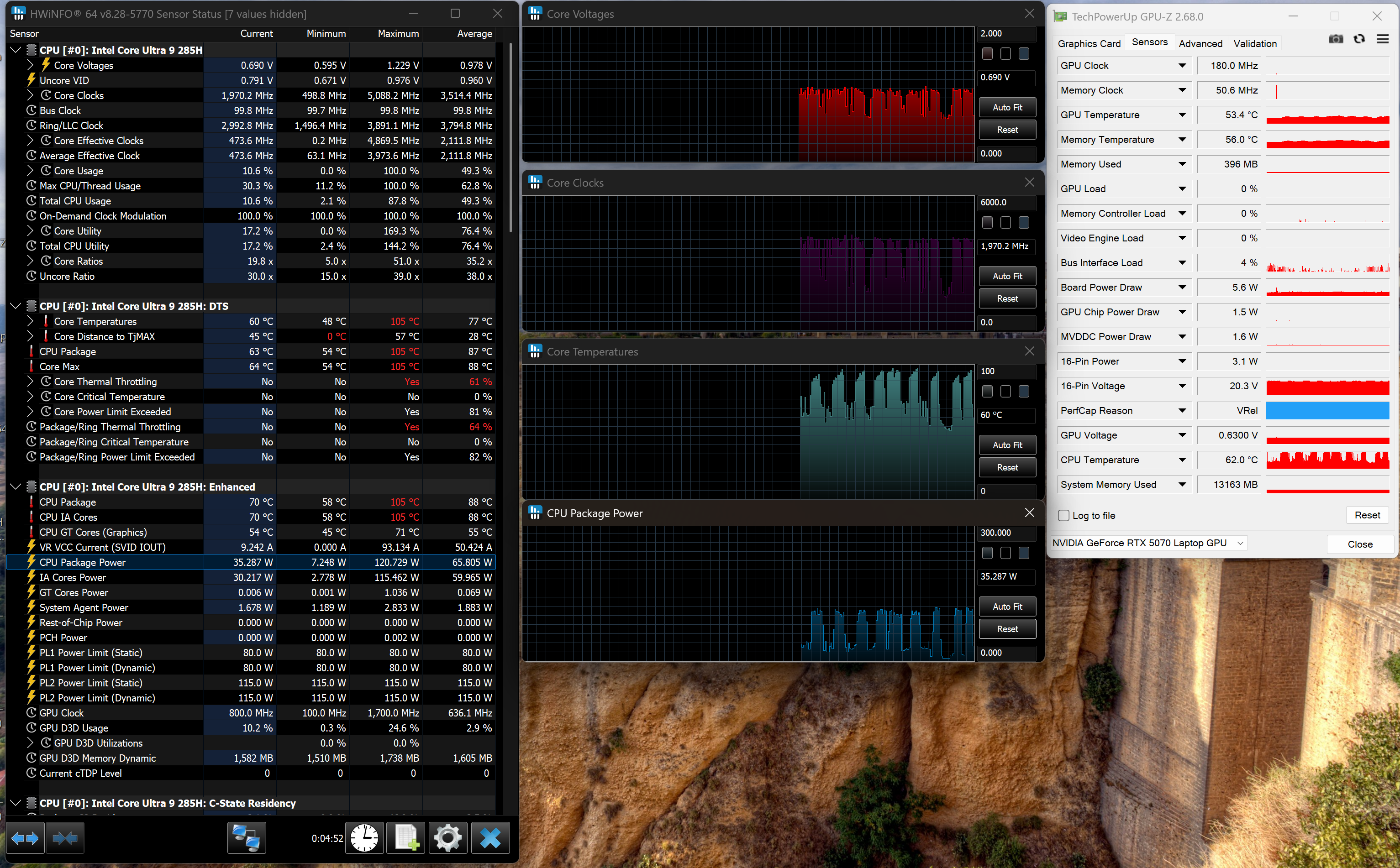Click the log file start icon
The image size is (1400, 868).
pyautogui.click(x=406, y=838)
